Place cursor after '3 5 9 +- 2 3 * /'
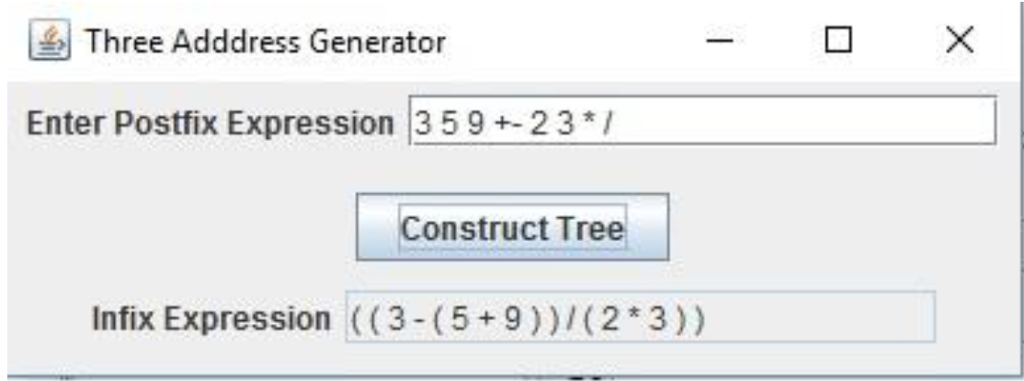Viewport: 1024px width, 381px height. (x=616, y=122)
